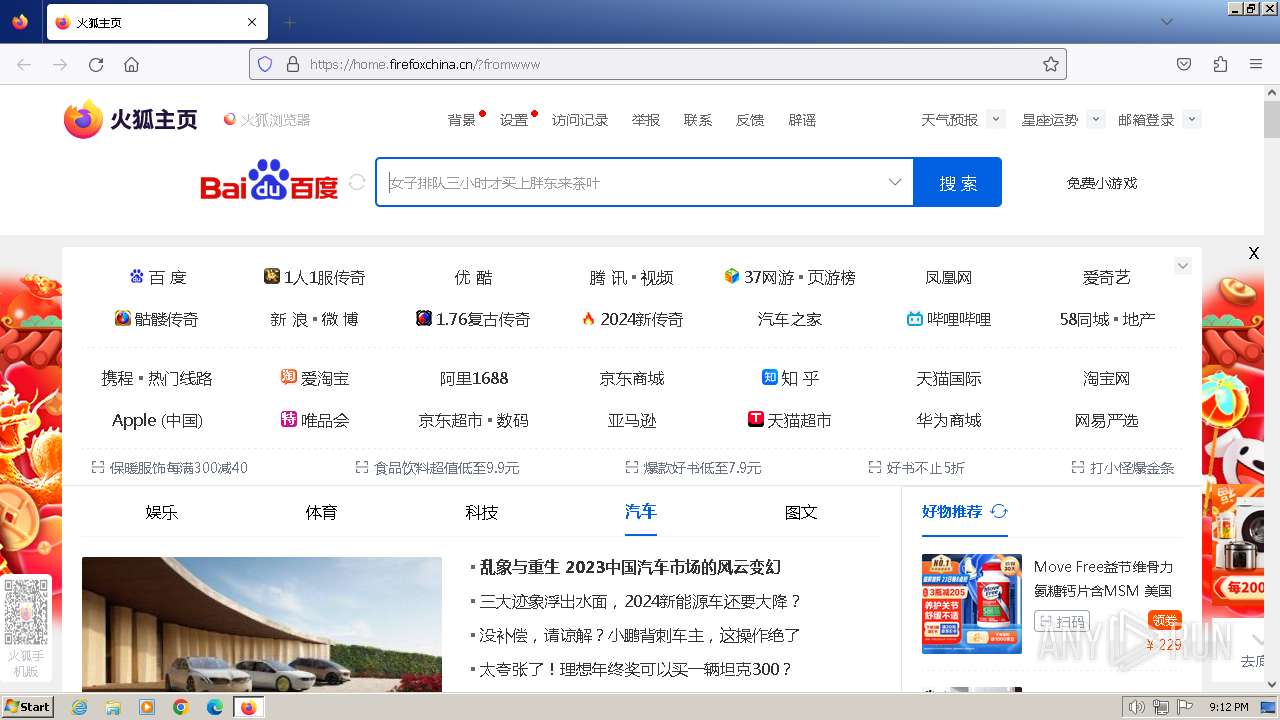Viewport: 1280px width, 720px height.
Task: Open a new tab with plus button
Action: [290, 22]
